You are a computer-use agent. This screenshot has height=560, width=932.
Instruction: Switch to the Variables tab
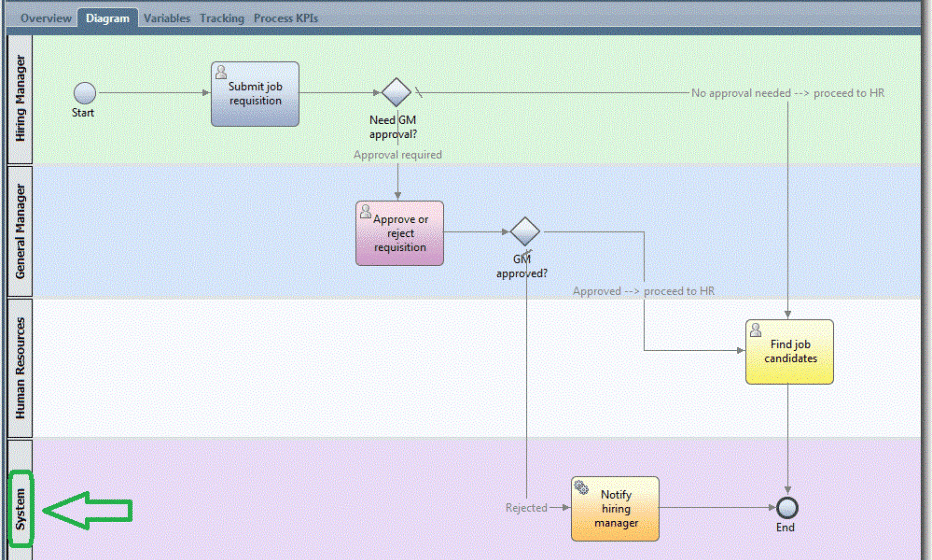tap(166, 18)
